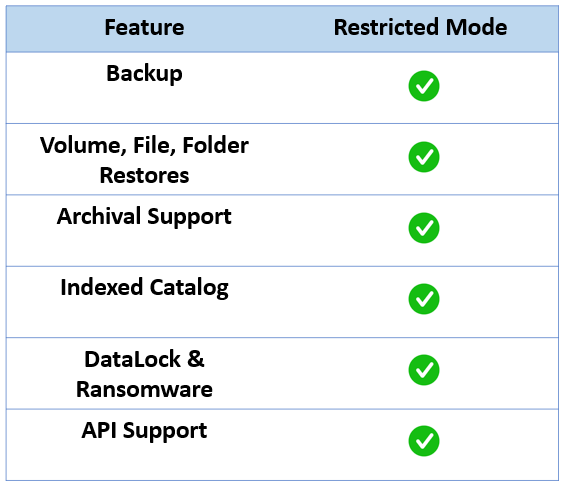Click the word Ransomware

(x=144, y=390)
